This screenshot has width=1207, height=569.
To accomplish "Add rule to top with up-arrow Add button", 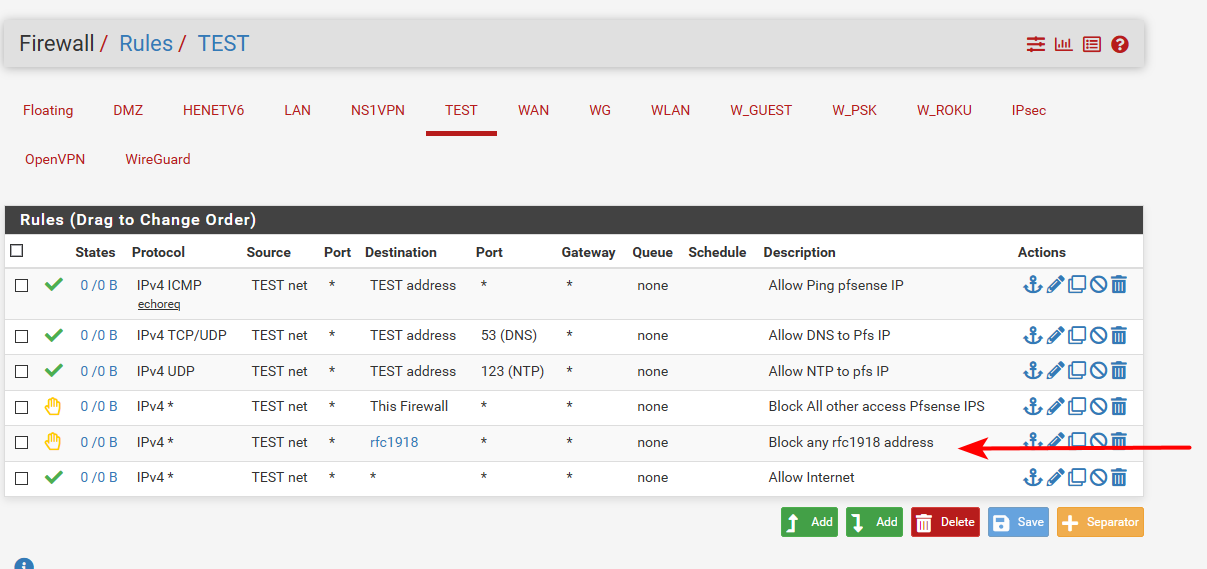I will 809,522.
